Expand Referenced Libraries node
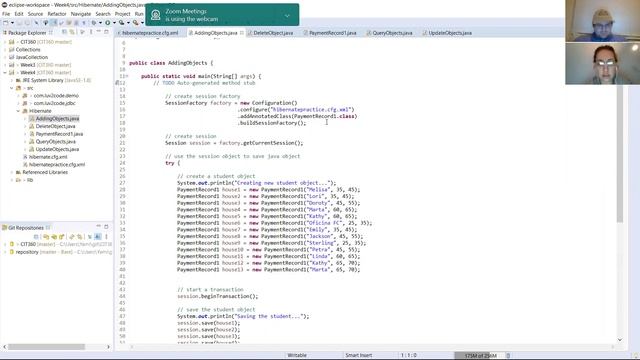 pyautogui.click(x=11, y=172)
